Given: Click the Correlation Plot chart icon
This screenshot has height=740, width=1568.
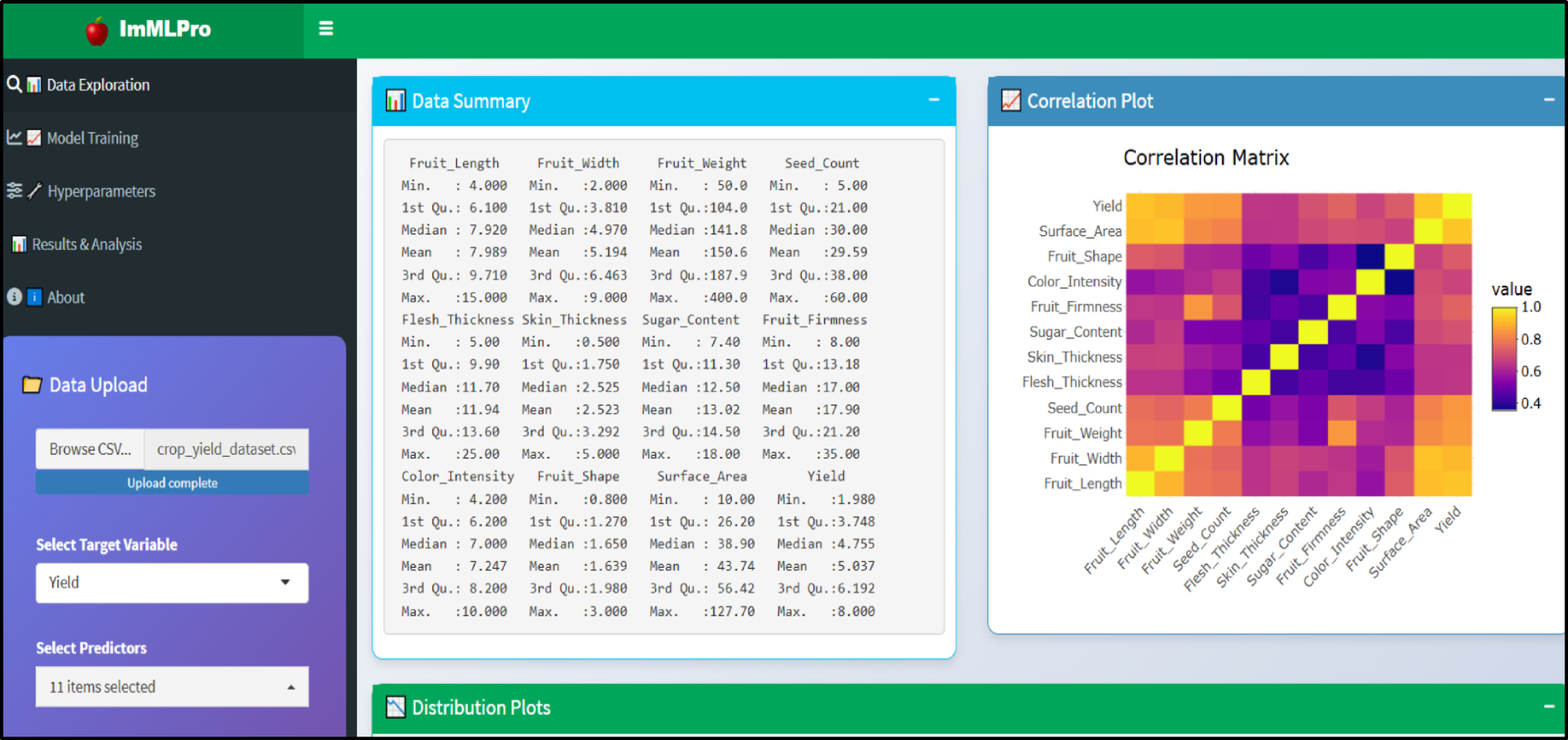Looking at the screenshot, I should coord(1010,101).
